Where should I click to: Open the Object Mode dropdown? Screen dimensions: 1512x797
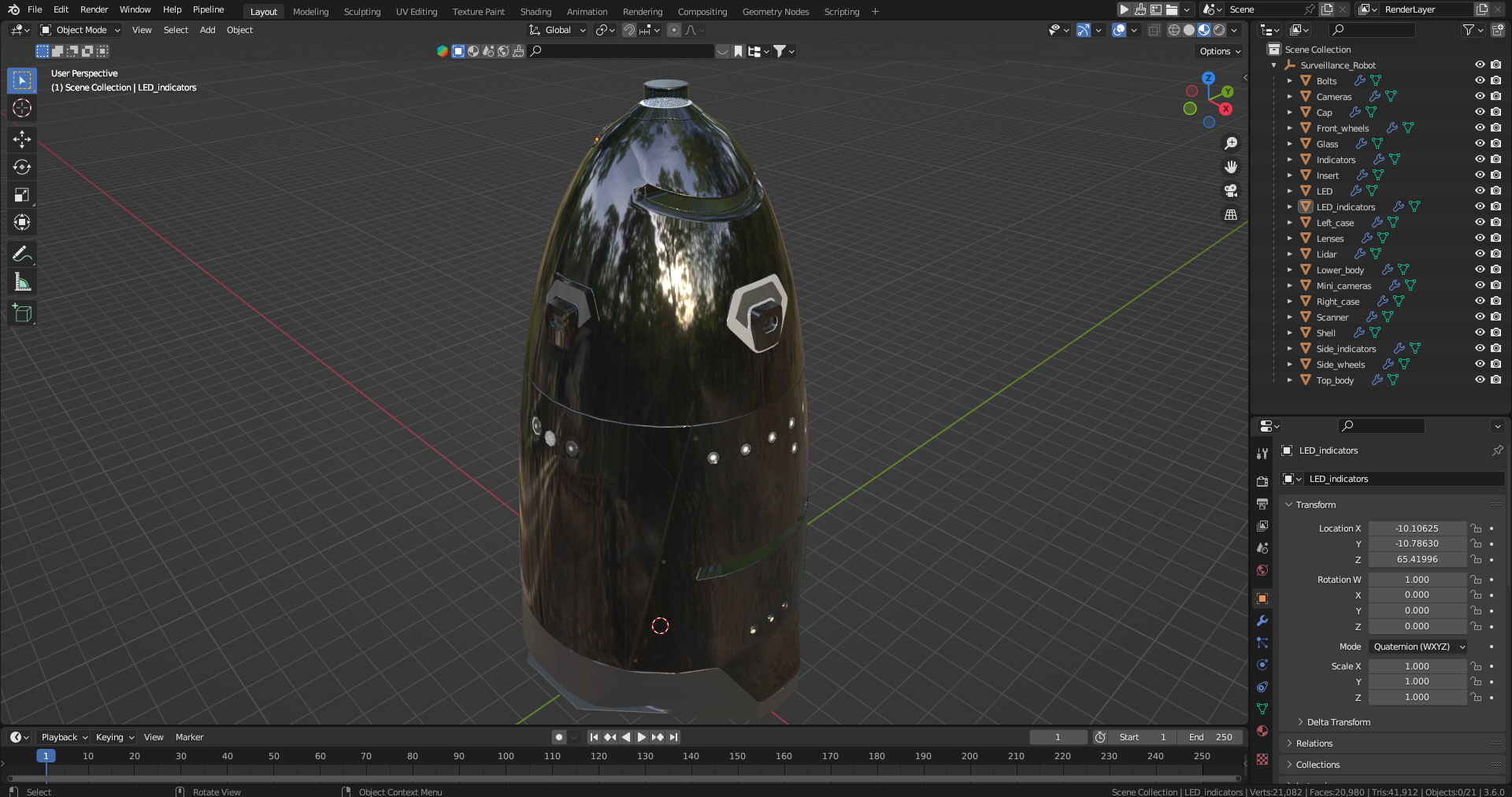(80, 30)
